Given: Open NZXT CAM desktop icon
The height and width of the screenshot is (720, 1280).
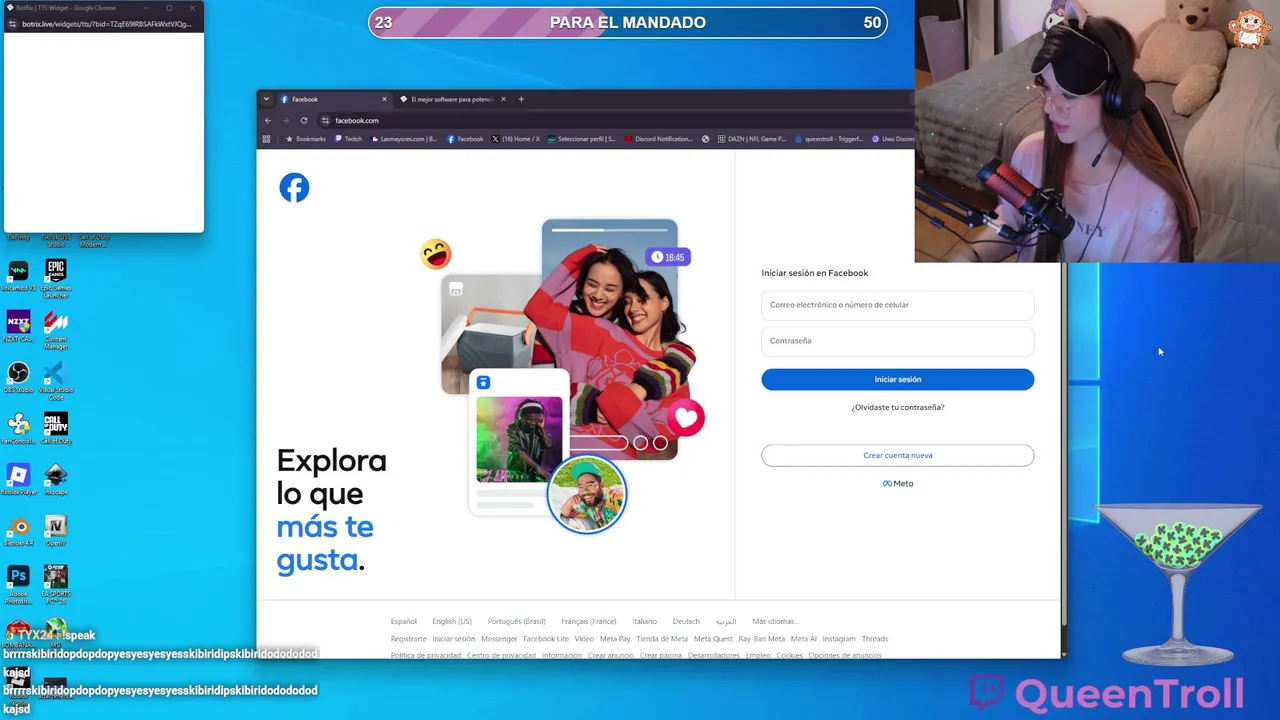Looking at the screenshot, I should 18,327.
